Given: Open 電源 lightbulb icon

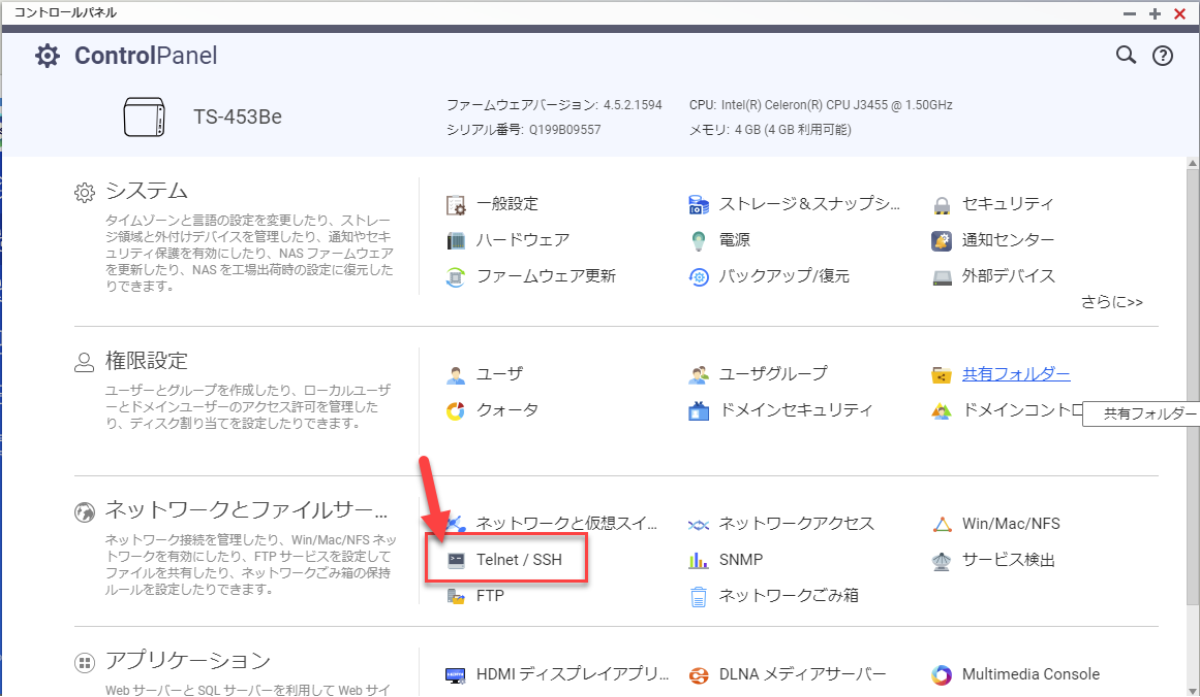Looking at the screenshot, I should pos(699,240).
